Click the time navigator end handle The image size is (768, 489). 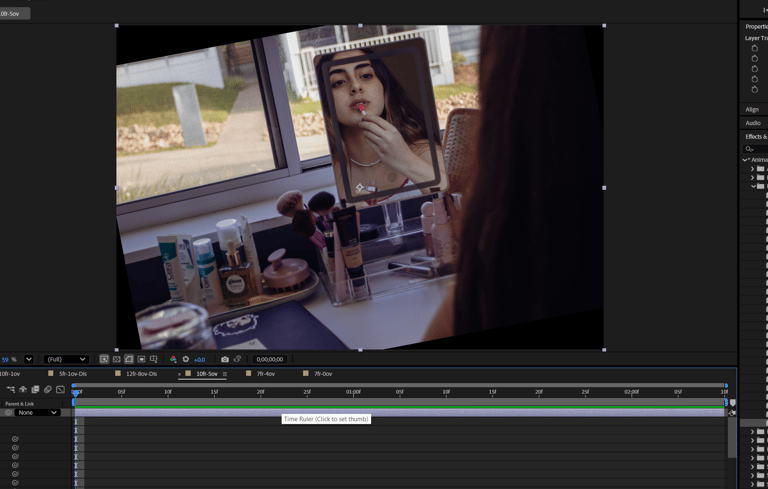[726, 386]
